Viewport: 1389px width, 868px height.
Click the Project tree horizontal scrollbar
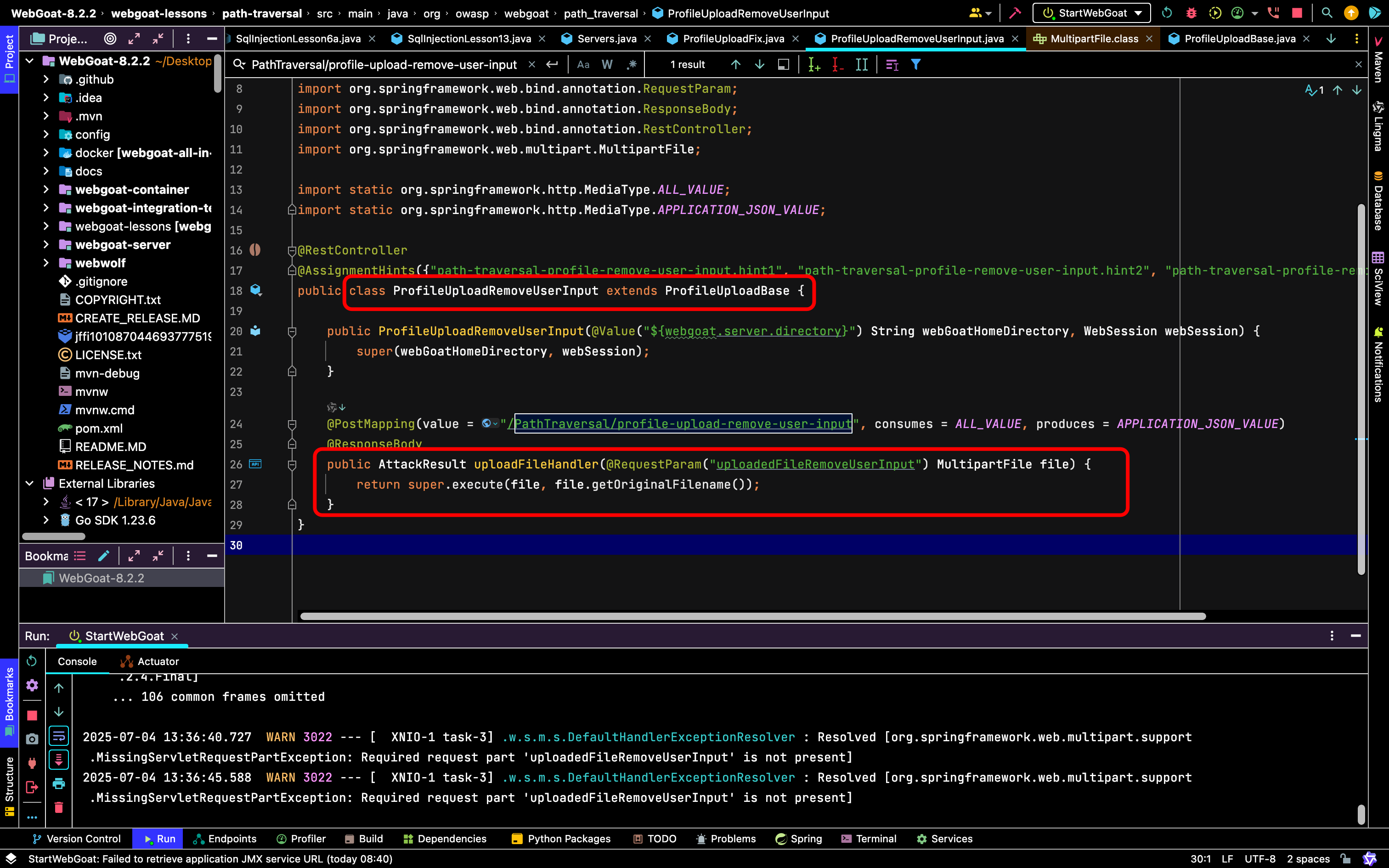(x=53, y=536)
